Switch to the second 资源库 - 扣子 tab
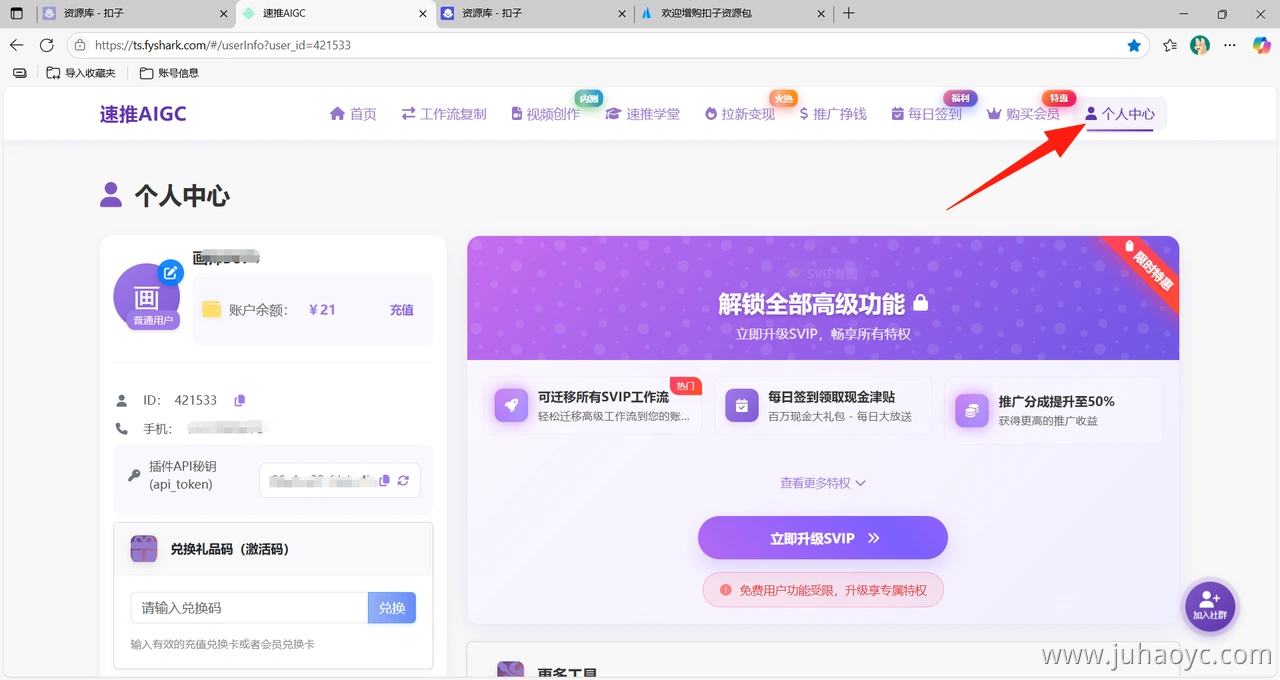Image resolution: width=1280 pixels, height=680 pixels. tap(532, 14)
